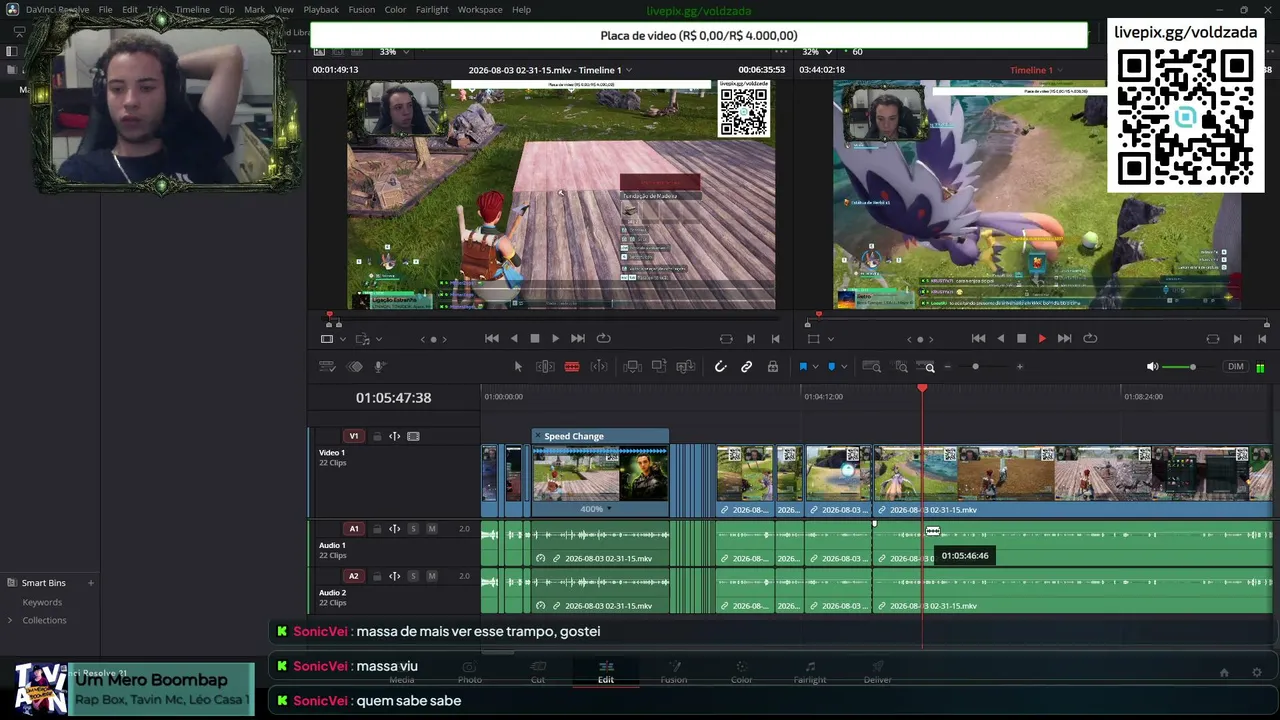The image size is (1280, 720).
Task: Click the Add Smart Bin plus icon
Action: click(91, 583)
